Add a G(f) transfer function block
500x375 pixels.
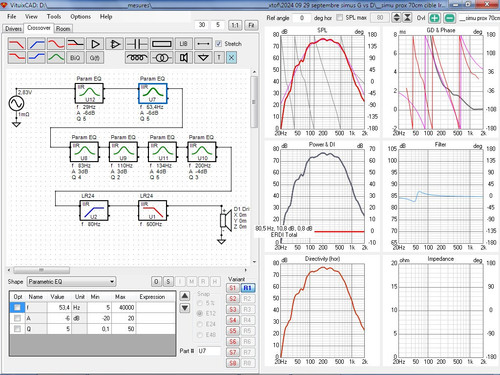[x=95, y=58]
